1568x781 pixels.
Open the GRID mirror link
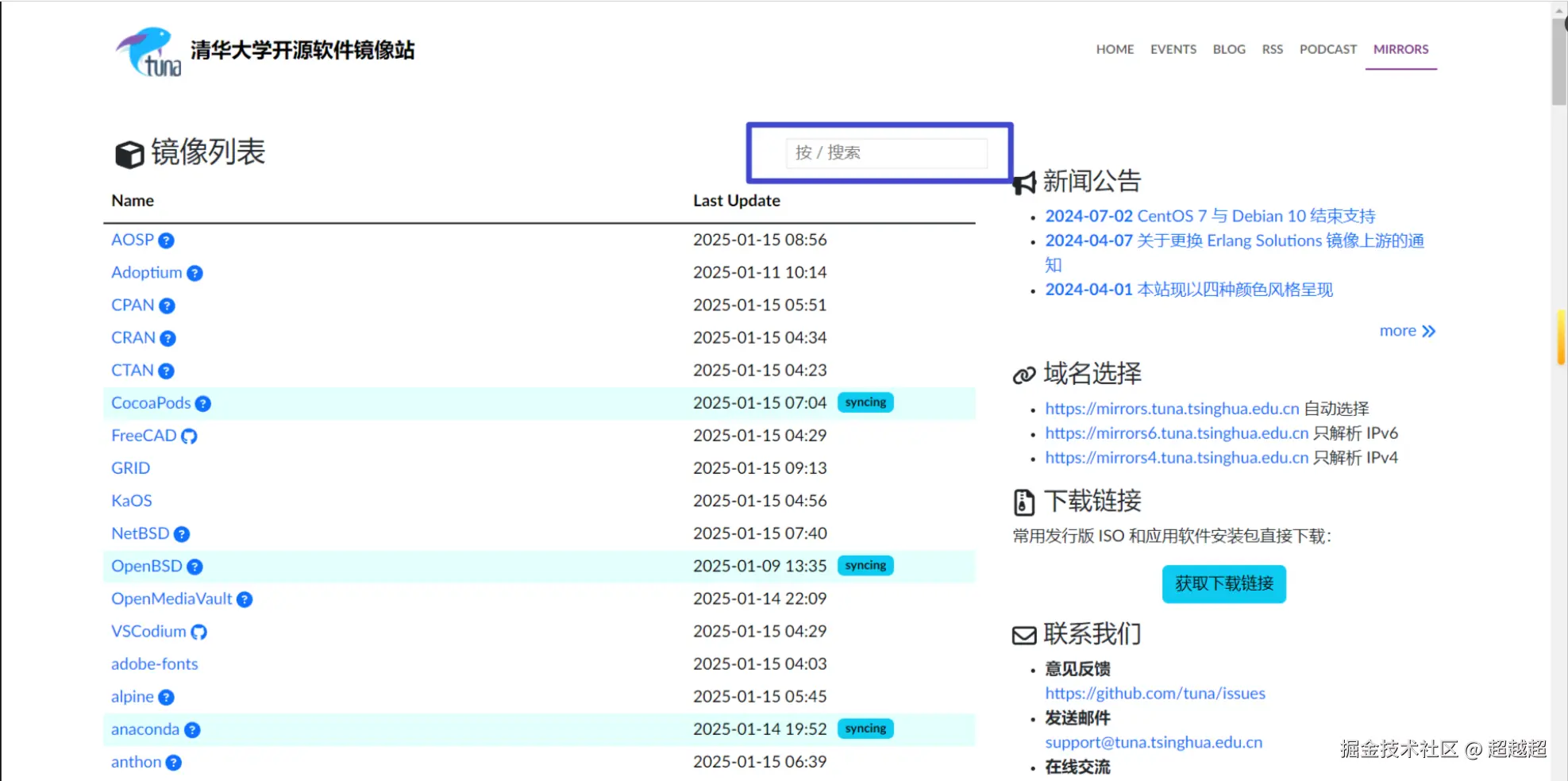[x=130, y=468]
